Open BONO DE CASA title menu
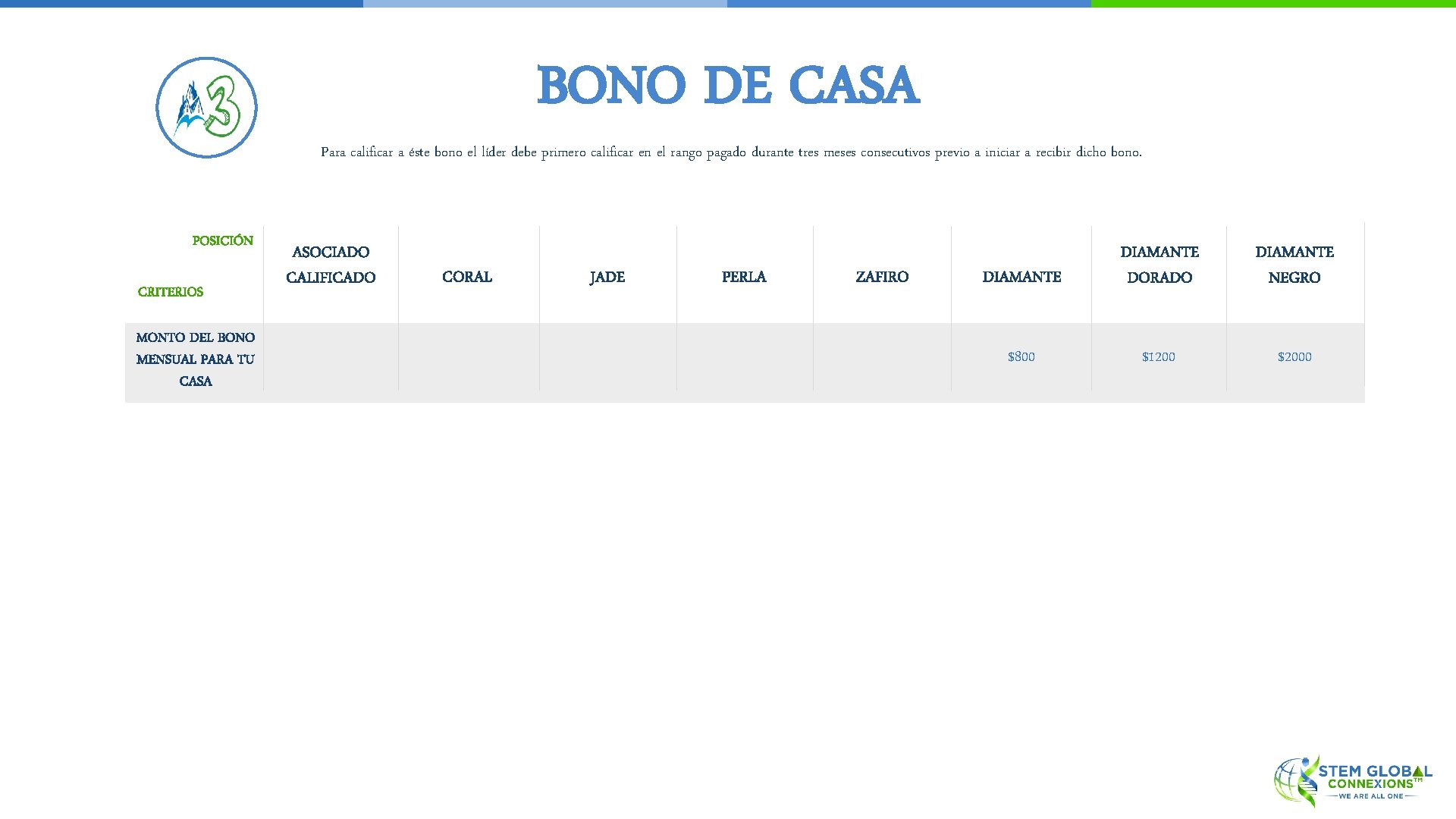This screenshot has height=819, width=1456. pos(728,87)
